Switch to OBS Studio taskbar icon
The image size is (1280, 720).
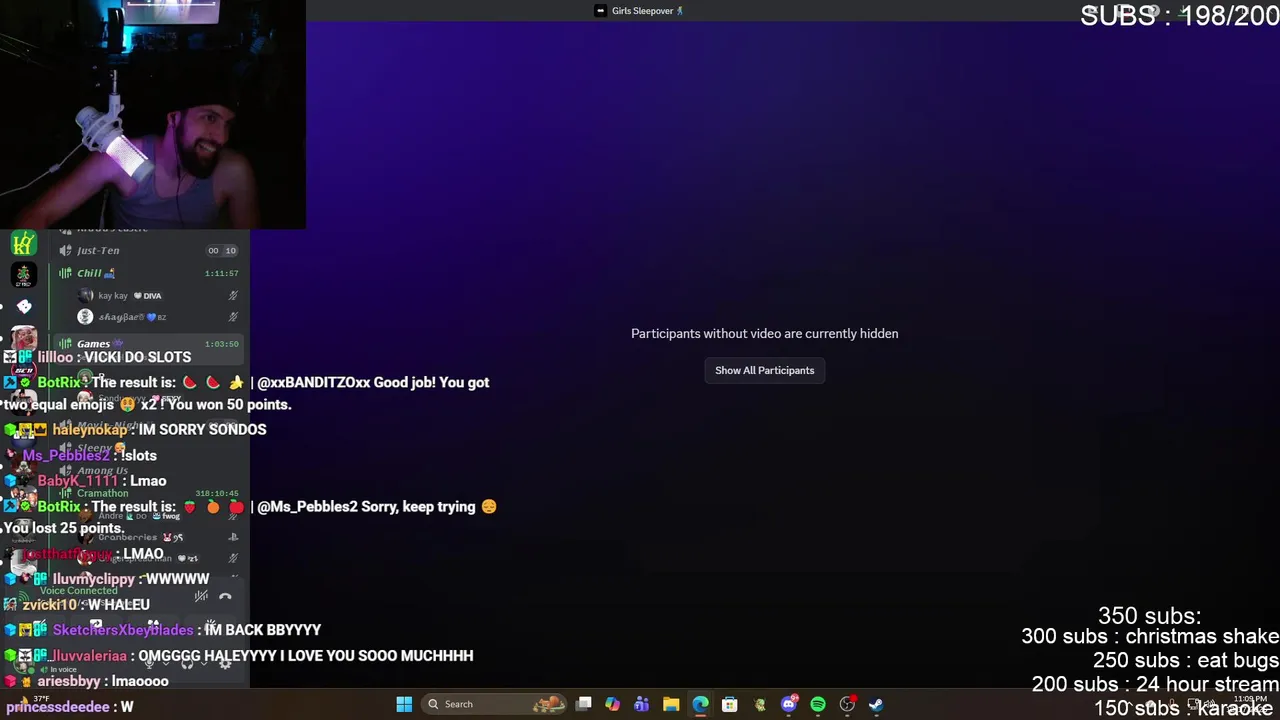[847, 704]
